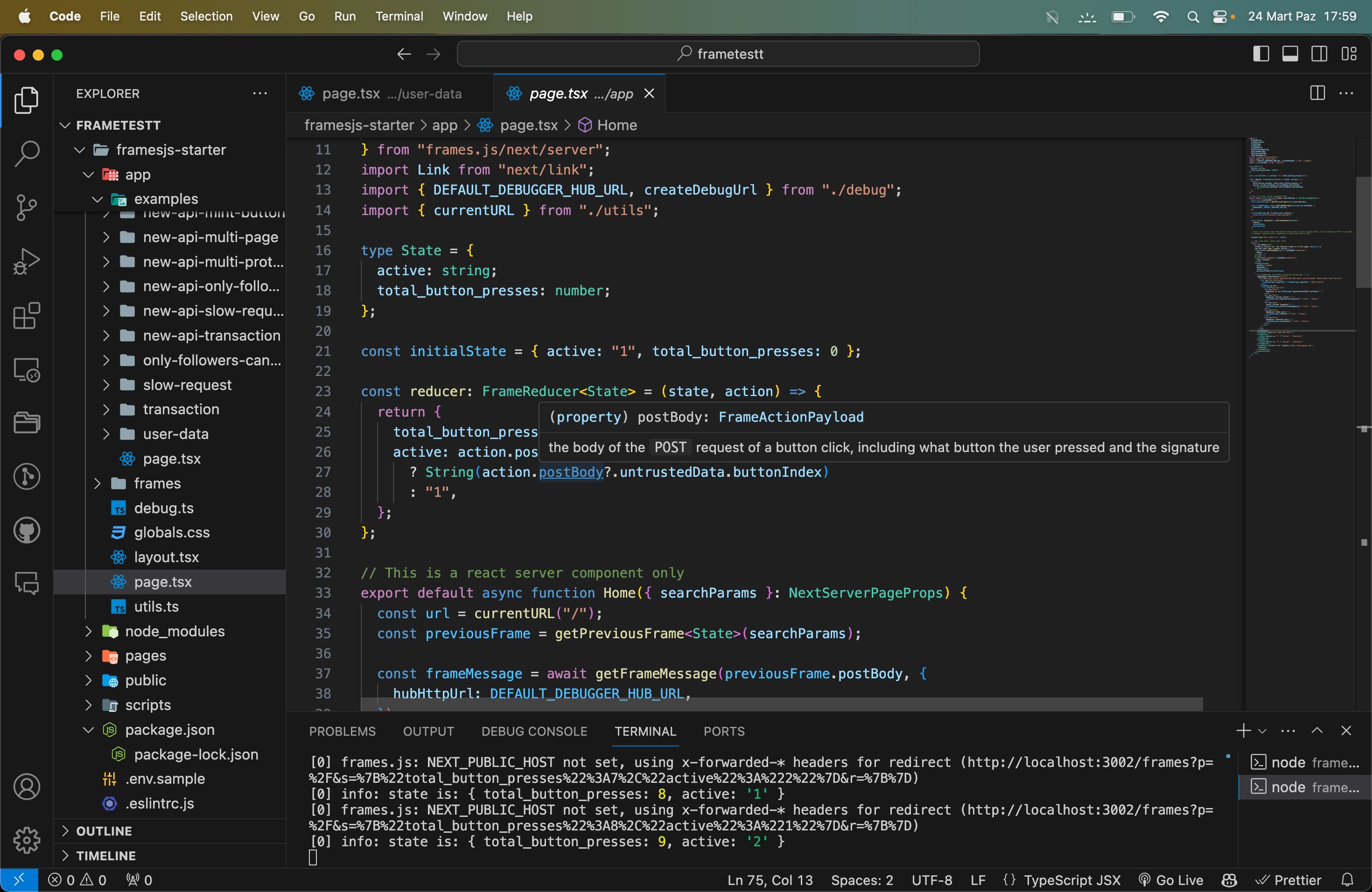This screenshot has width=1372, height=892.
Task: Open the Terminal menu in menu bar
Action: 399,16
